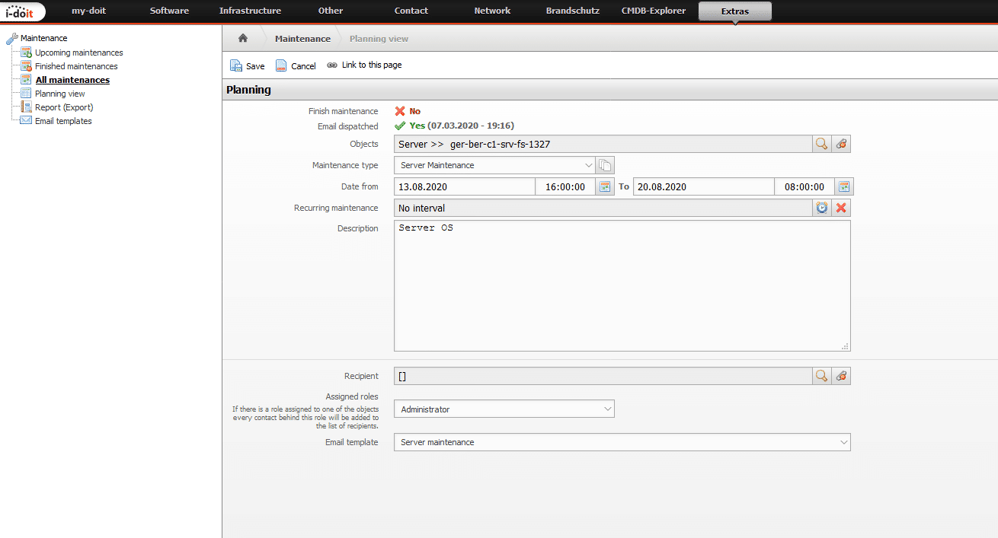Click the Save document icon
Image resolution: width=998 pixels, height=538 pixels.
coord(236,66)
